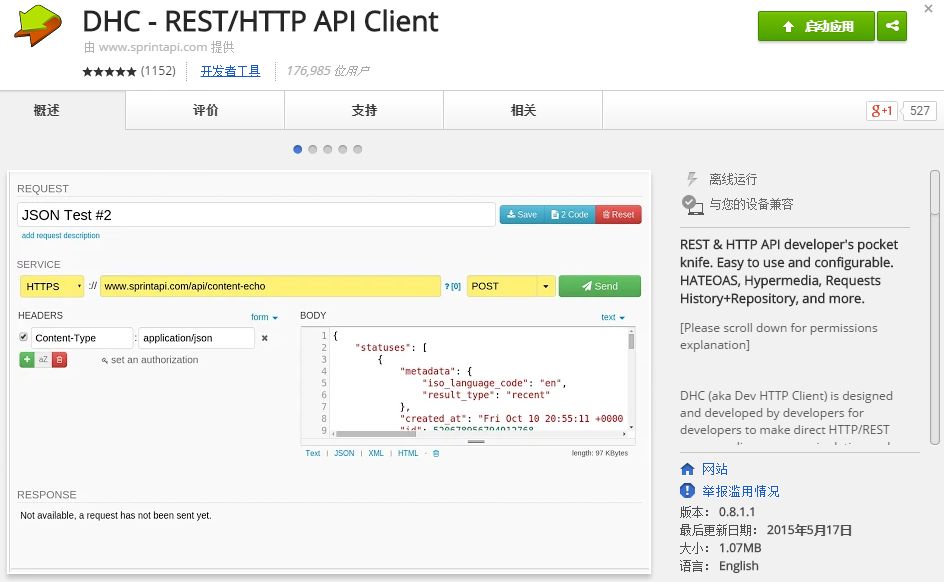The image size is (944, 582).
Task: Select the fifth screenshot carousel dot
Action: 358,149
